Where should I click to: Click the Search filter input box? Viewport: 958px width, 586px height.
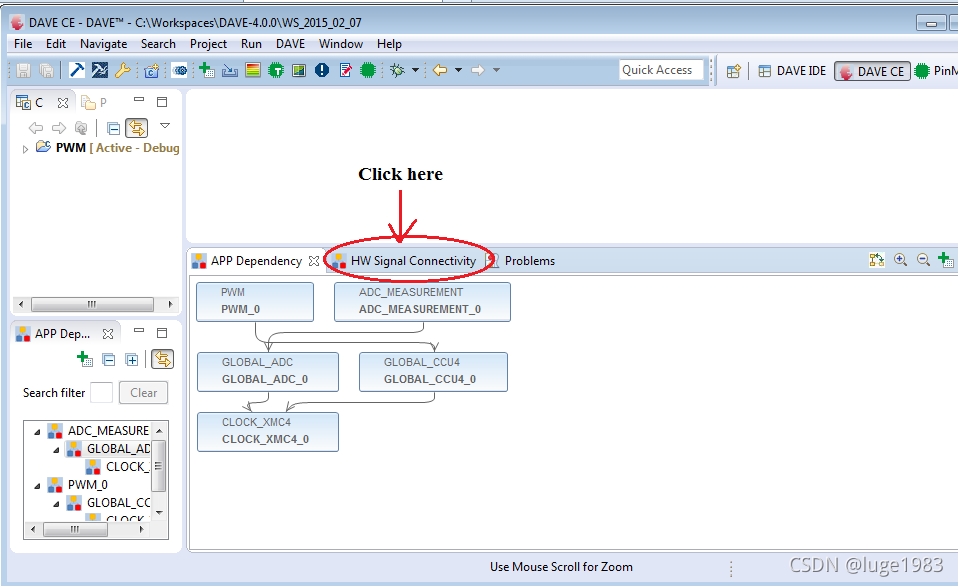pyautogui.click(x=101, y=393)
